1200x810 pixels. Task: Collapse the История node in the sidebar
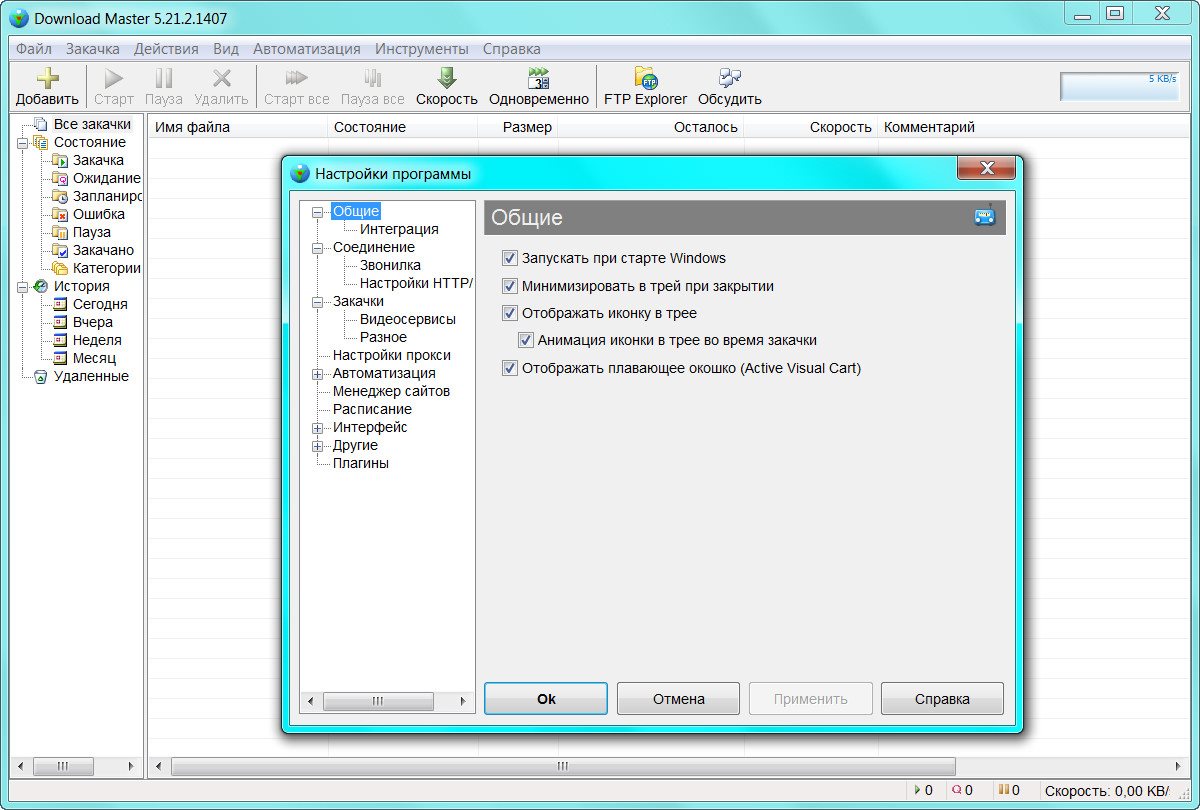click(x=22, y=287)
